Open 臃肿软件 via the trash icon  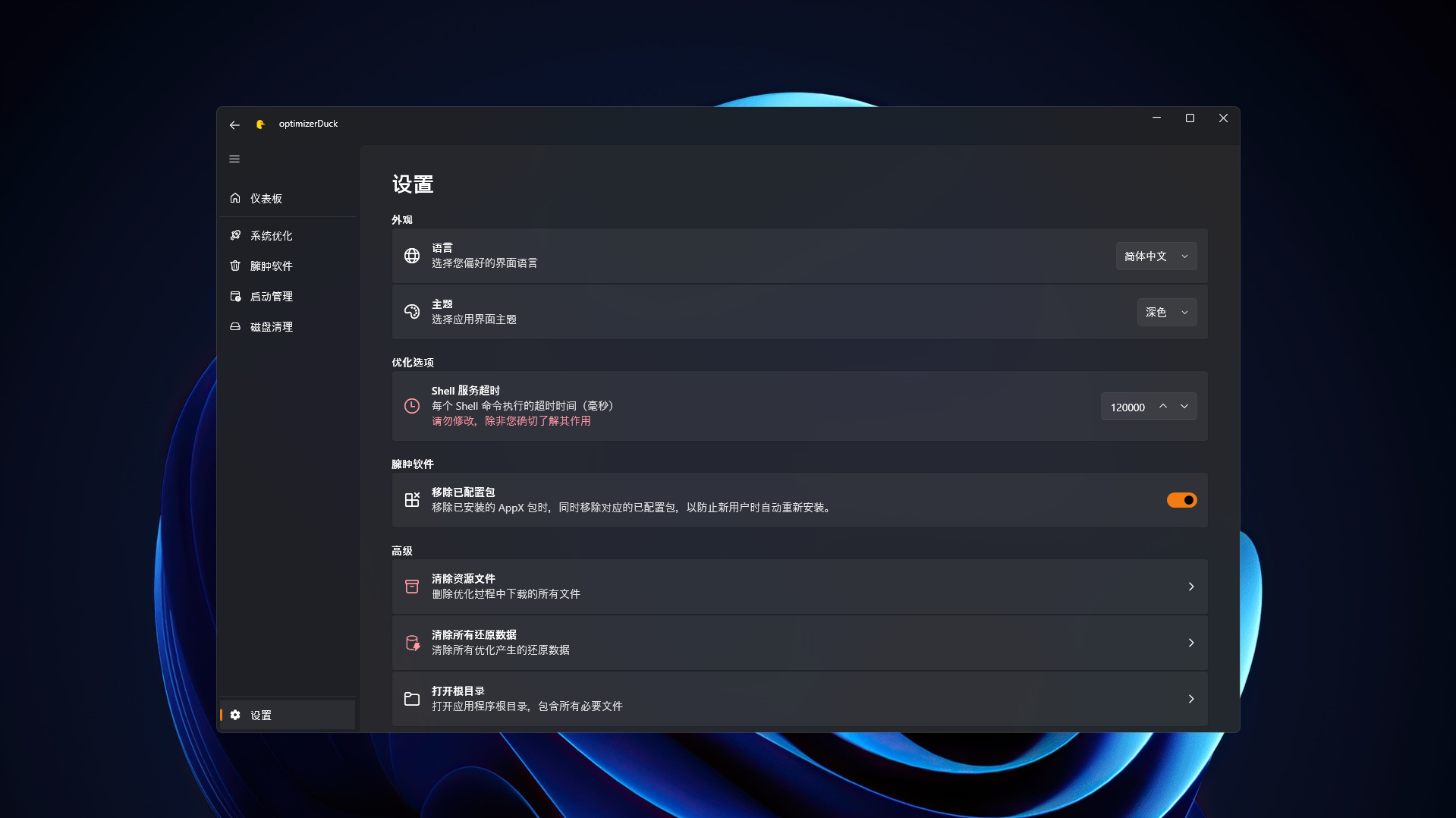click(236, 266)
